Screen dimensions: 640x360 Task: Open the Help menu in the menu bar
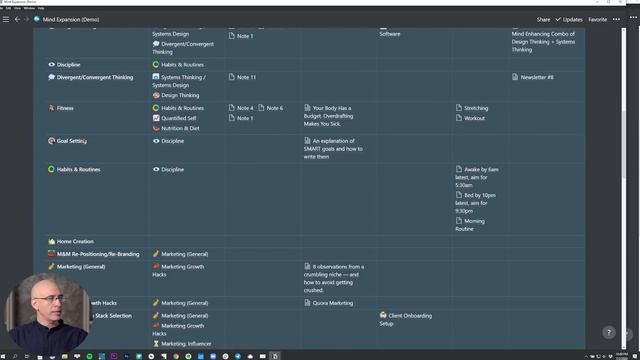tap(41, 8)
